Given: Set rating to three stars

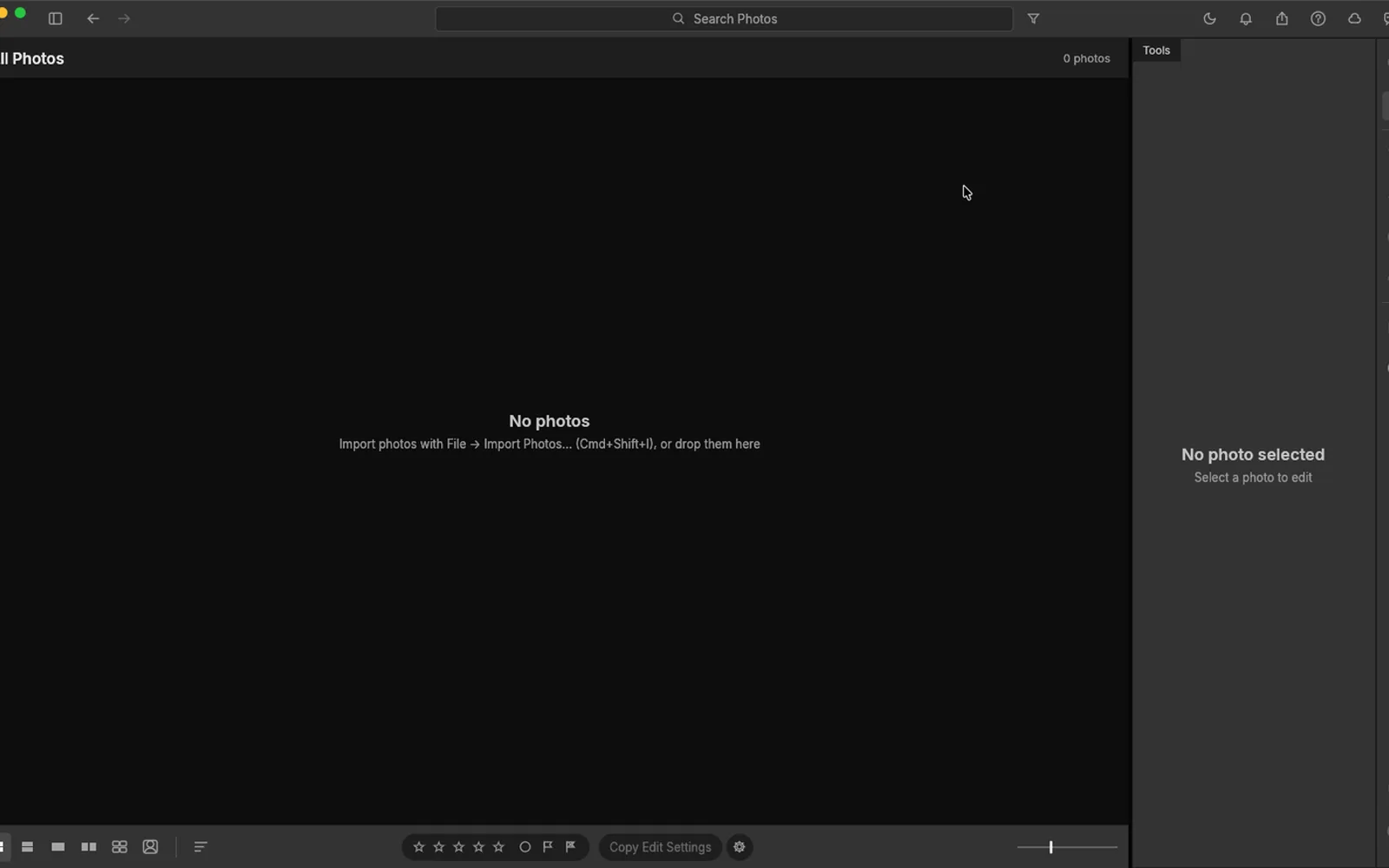Looking at the screenshot, I should [x=459, y=847].
